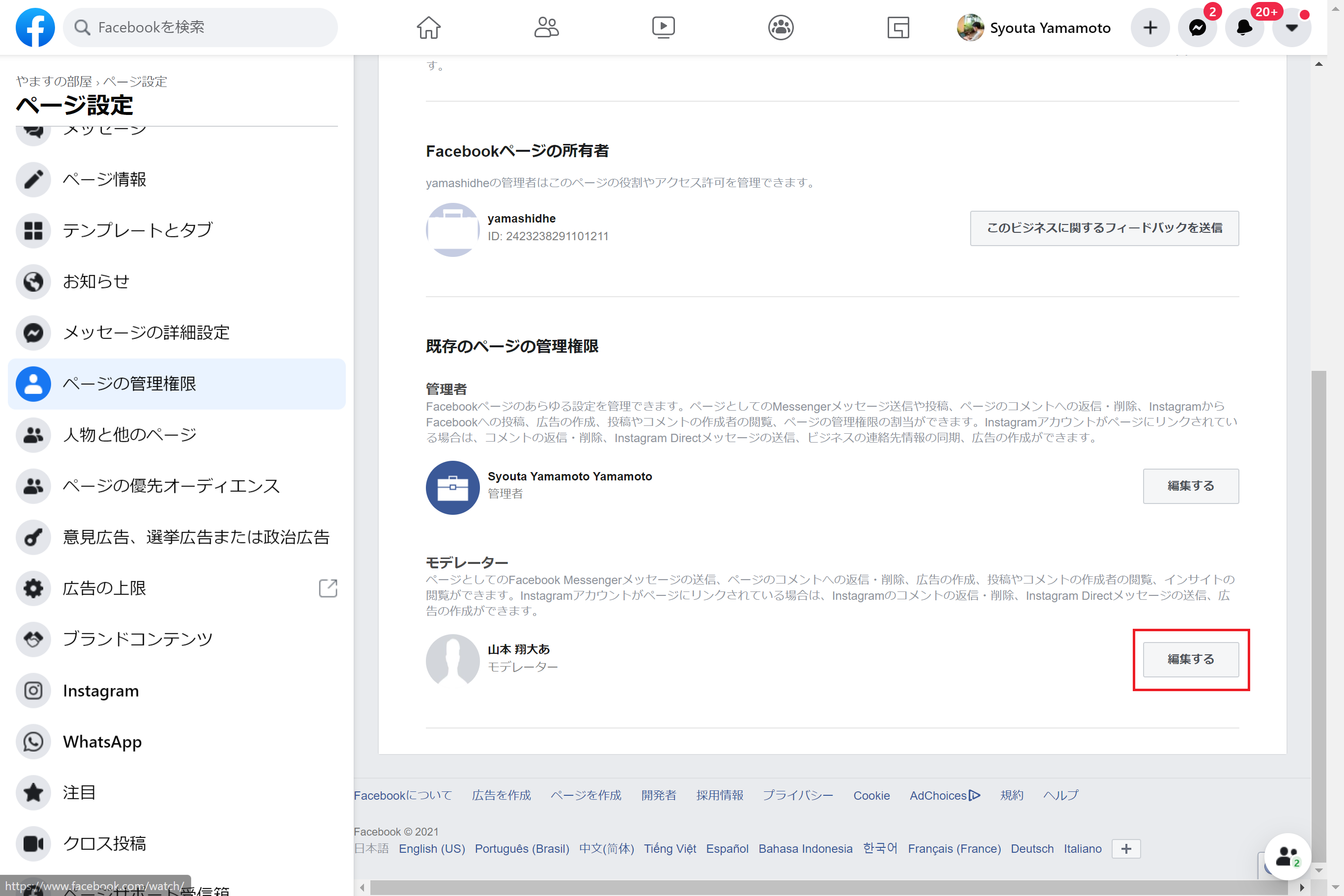Viewport: 1344px width, 896px height.
Task: Open the Friends icon in top navigation
Action: click(x=546, y=27)
